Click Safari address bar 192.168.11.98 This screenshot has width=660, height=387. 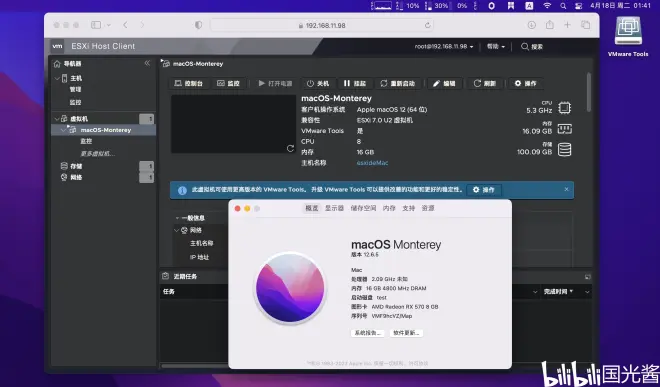pos(322,25)
